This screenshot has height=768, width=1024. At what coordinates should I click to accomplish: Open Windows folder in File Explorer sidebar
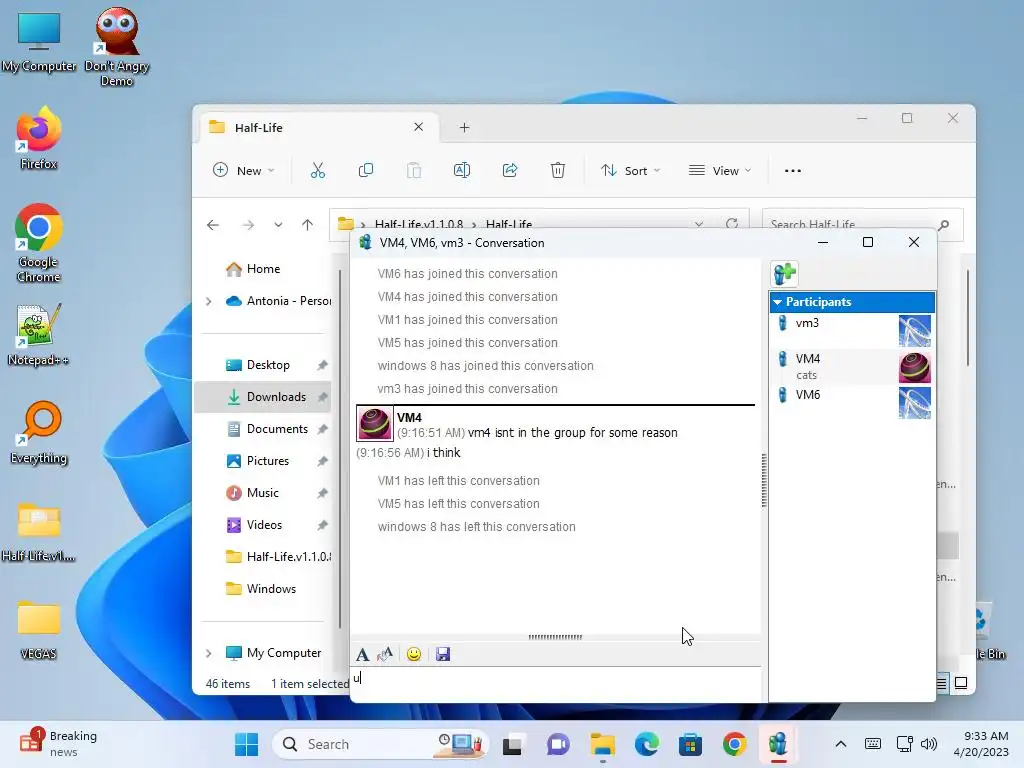click(x=271, y=588)
